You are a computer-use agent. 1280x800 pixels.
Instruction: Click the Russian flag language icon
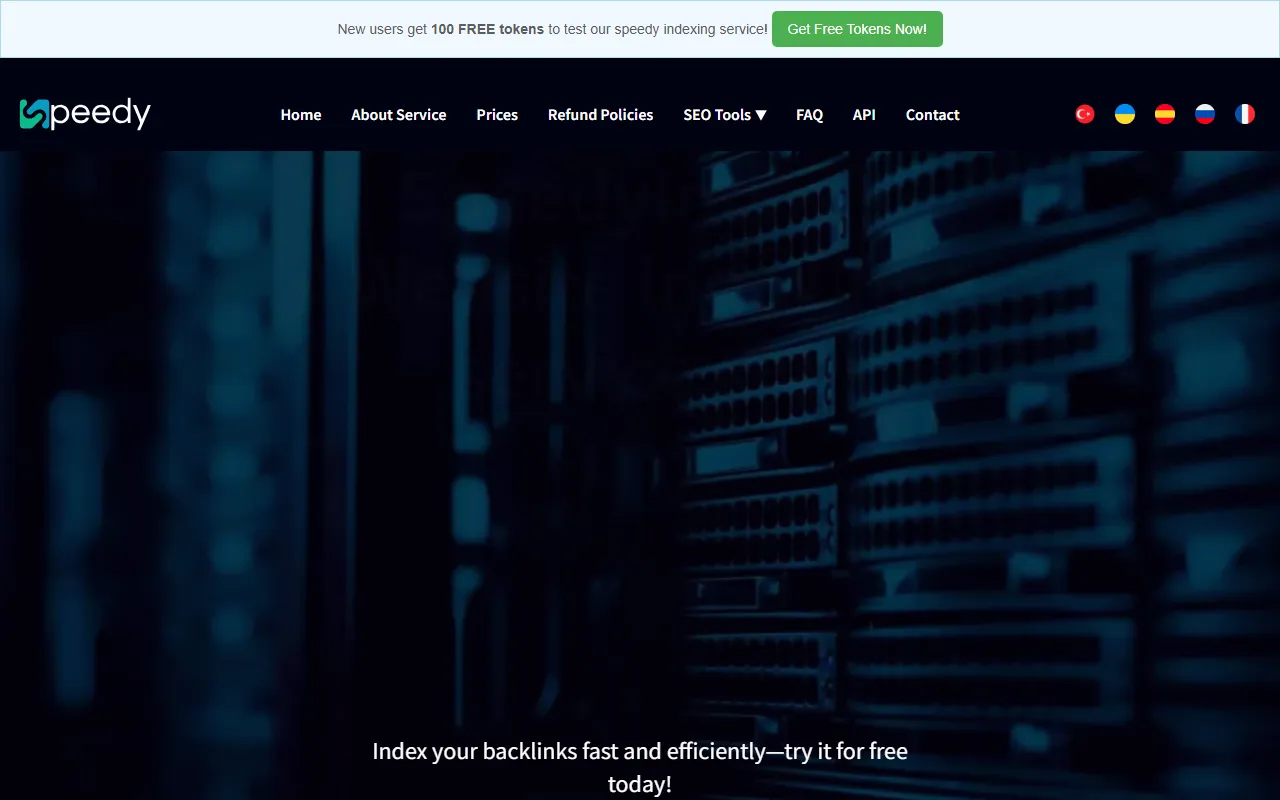tap(1205, 114)
